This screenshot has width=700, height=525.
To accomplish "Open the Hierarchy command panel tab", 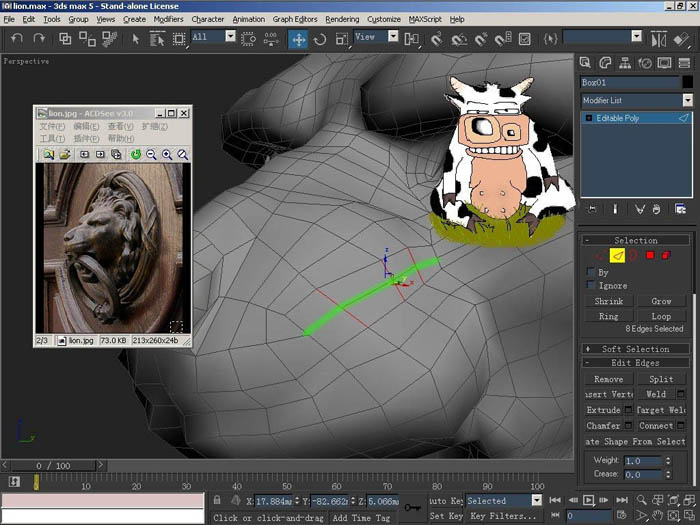I will click(625, 63).
